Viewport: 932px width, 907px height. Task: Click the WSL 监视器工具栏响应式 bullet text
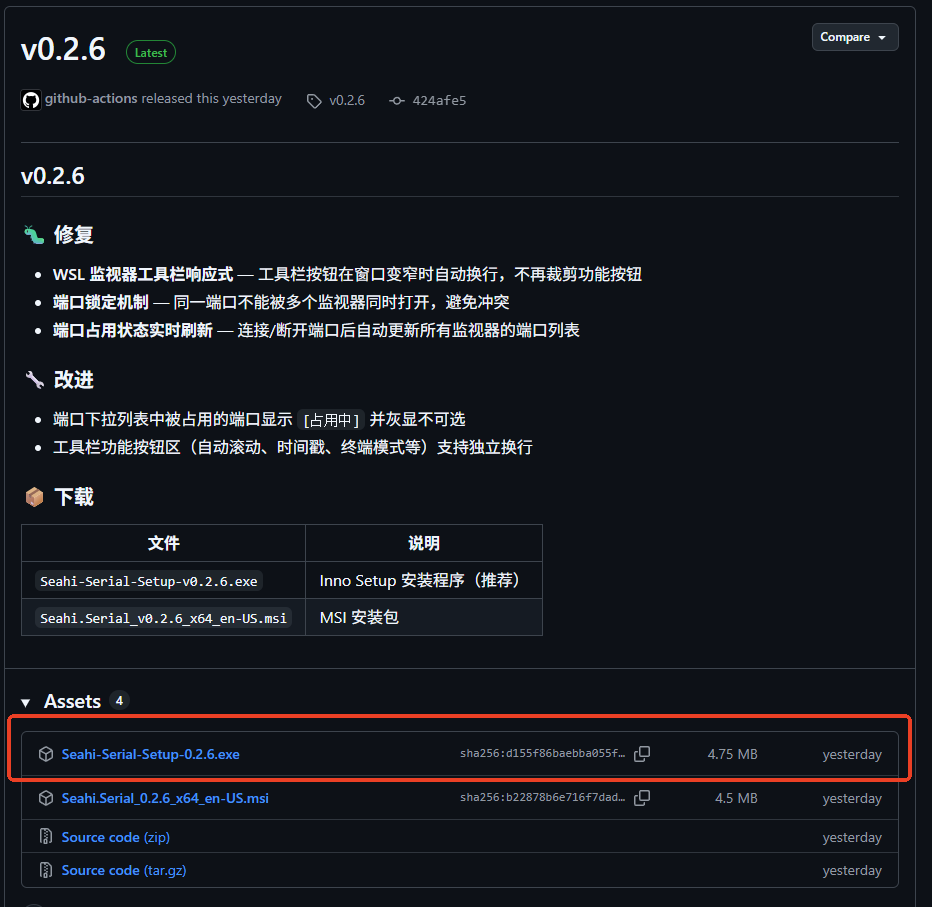click(143, 274)
